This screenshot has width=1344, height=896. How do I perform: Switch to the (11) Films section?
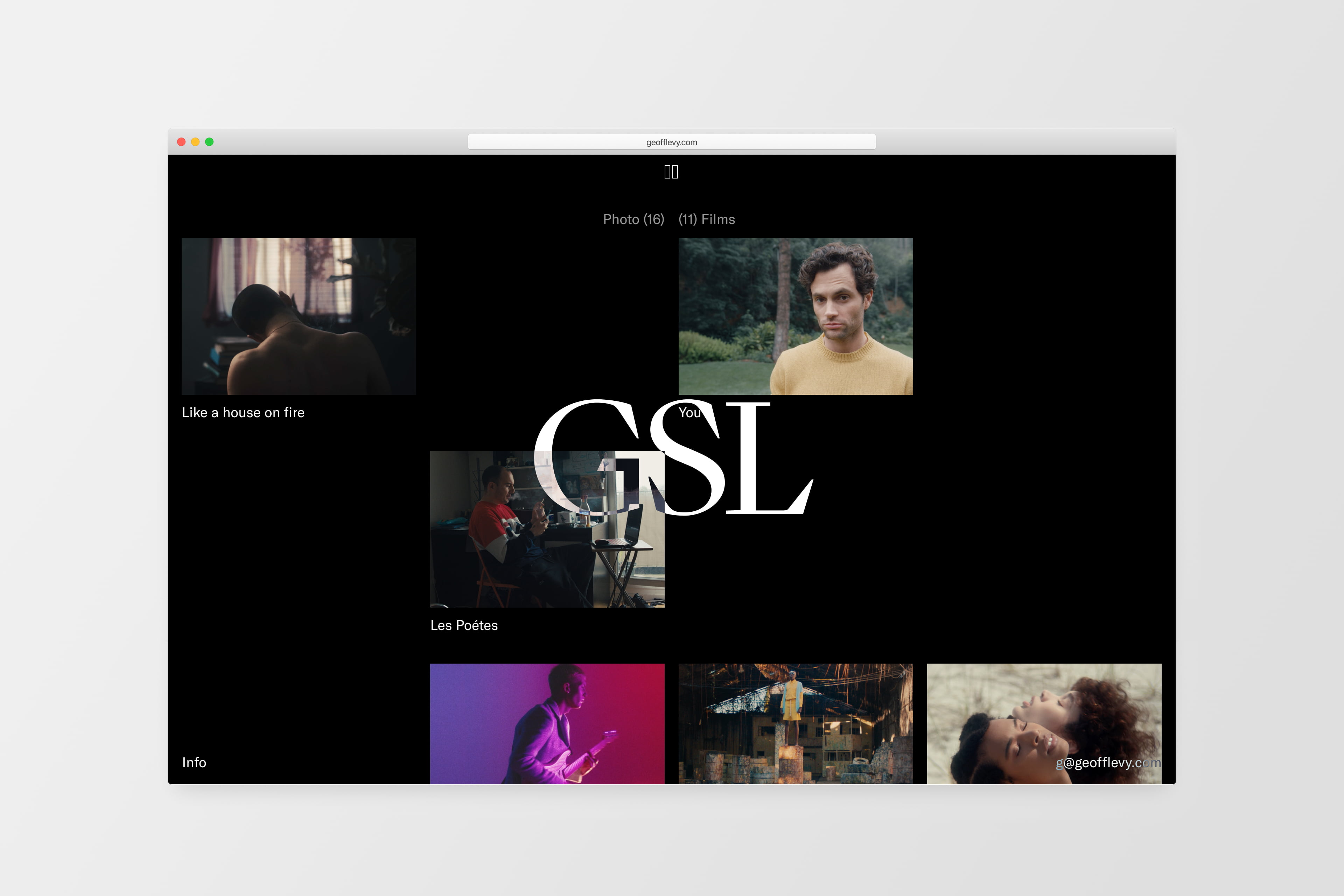click(x=706, y=219)
